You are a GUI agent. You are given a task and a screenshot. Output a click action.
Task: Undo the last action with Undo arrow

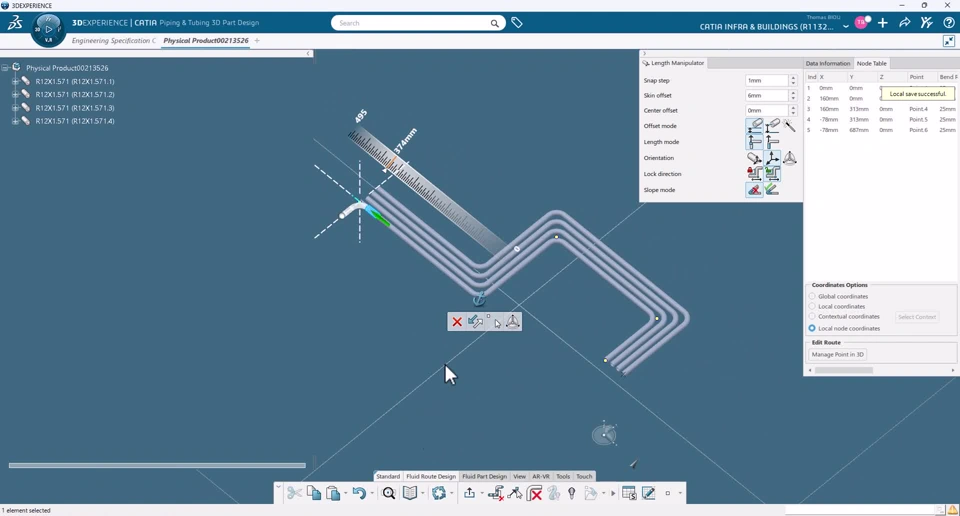[359, 493]
